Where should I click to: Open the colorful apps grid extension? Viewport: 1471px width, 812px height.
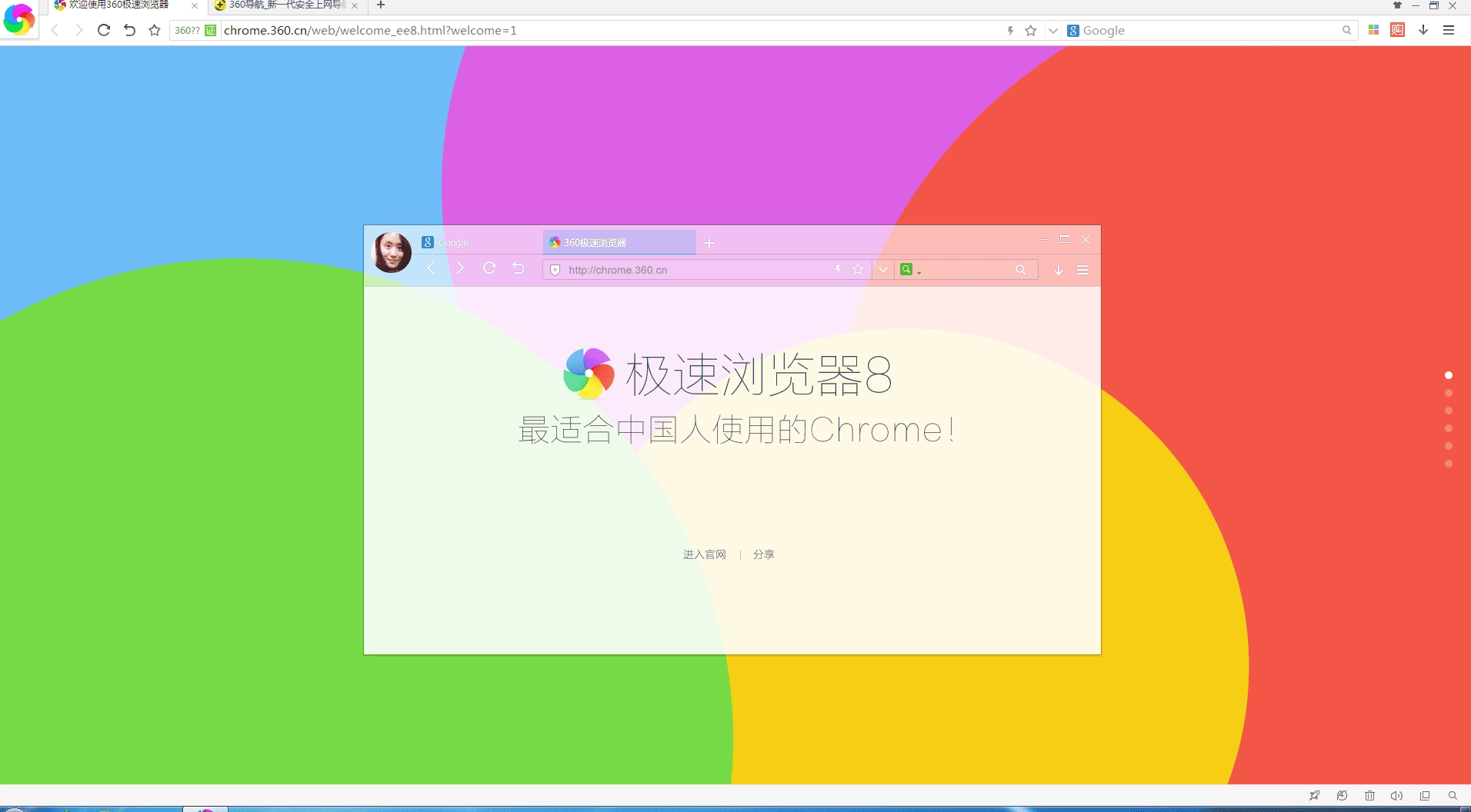point(1373,30)
